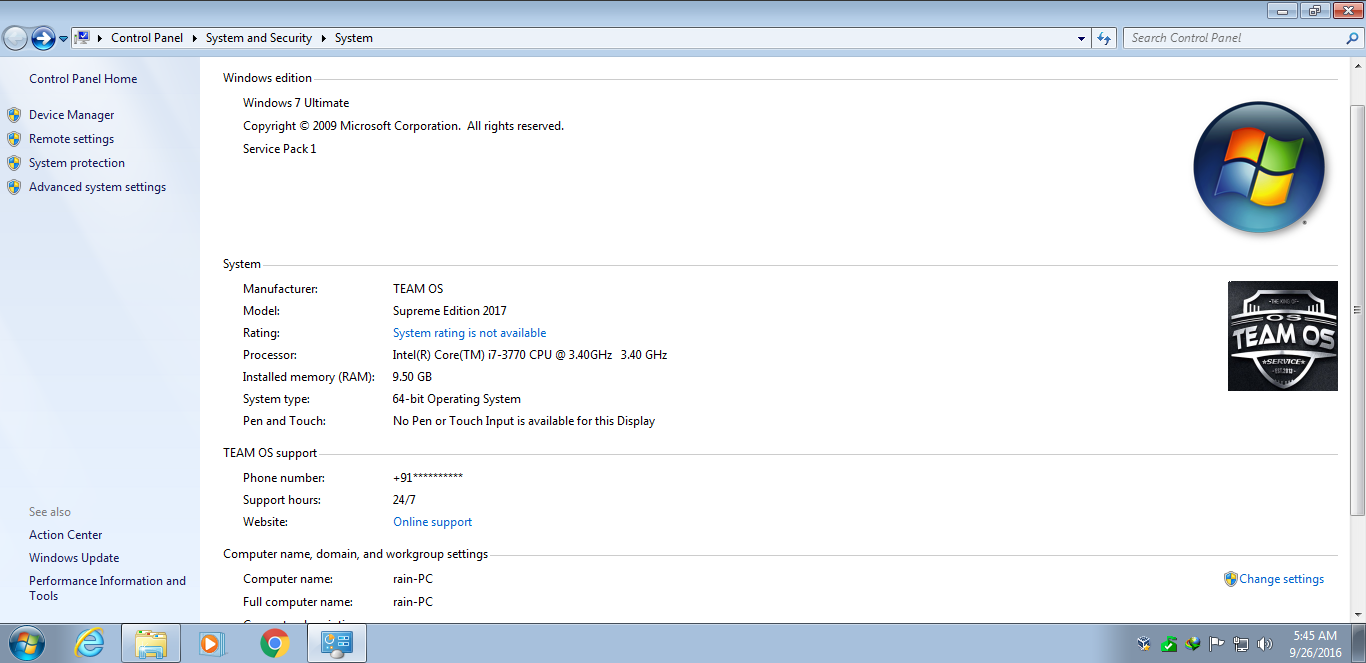Launch Google Chrome from taskbar
Viewport: 1366px width, 663px height.
tap(274, 643)
